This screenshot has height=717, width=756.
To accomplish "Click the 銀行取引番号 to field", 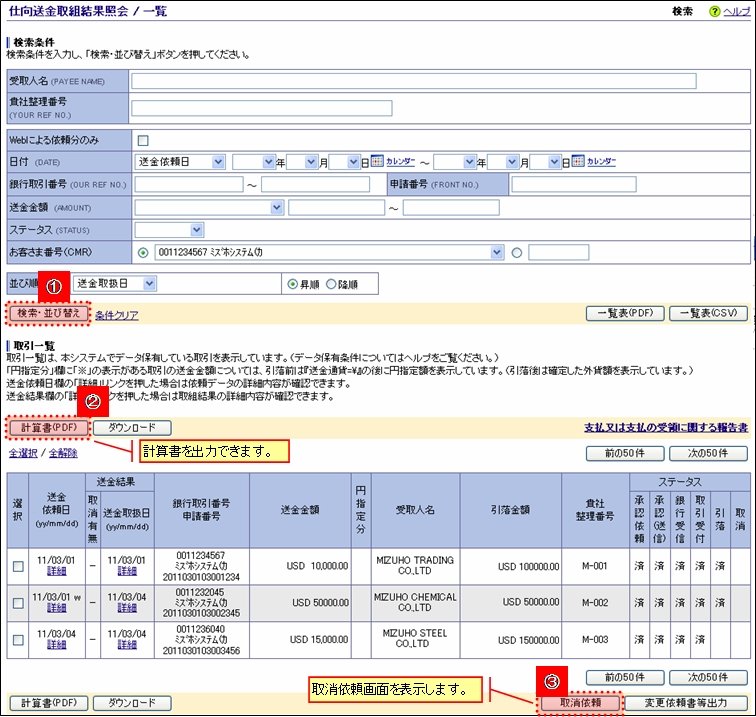I will [x=315, y=184].
